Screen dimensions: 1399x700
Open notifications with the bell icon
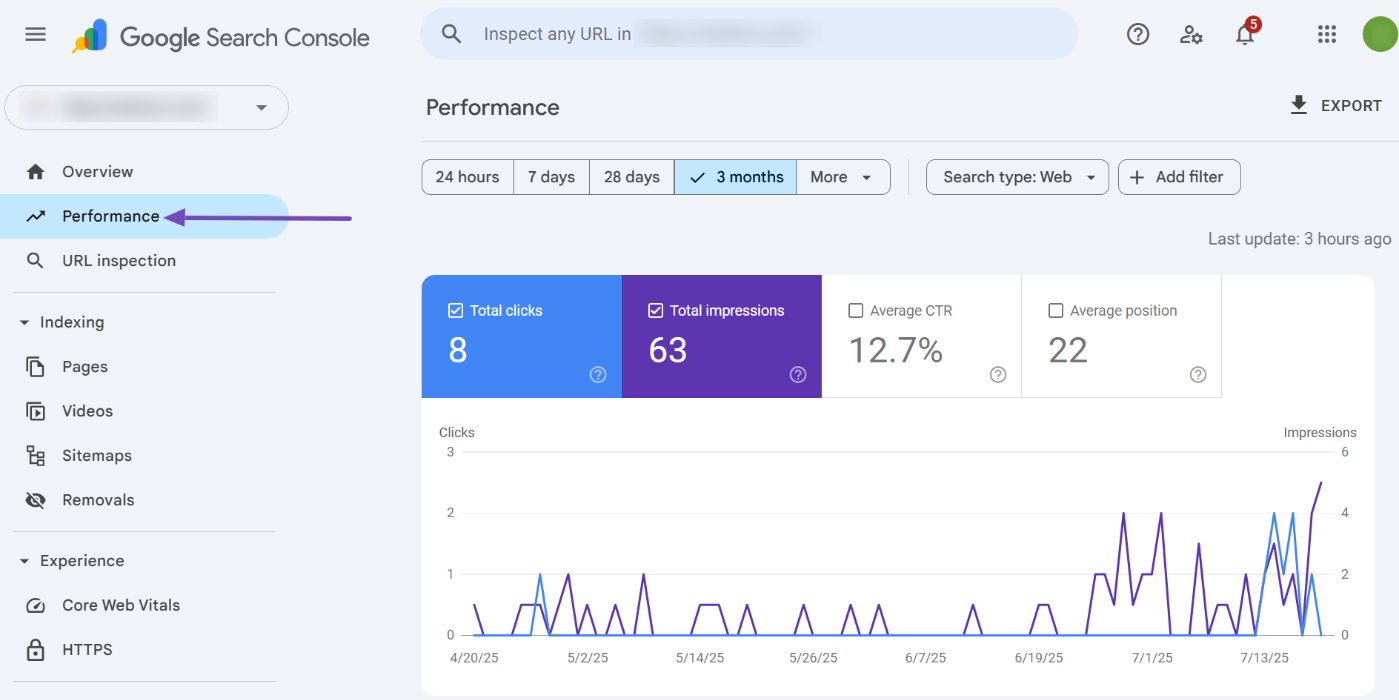coord(1244,34)
